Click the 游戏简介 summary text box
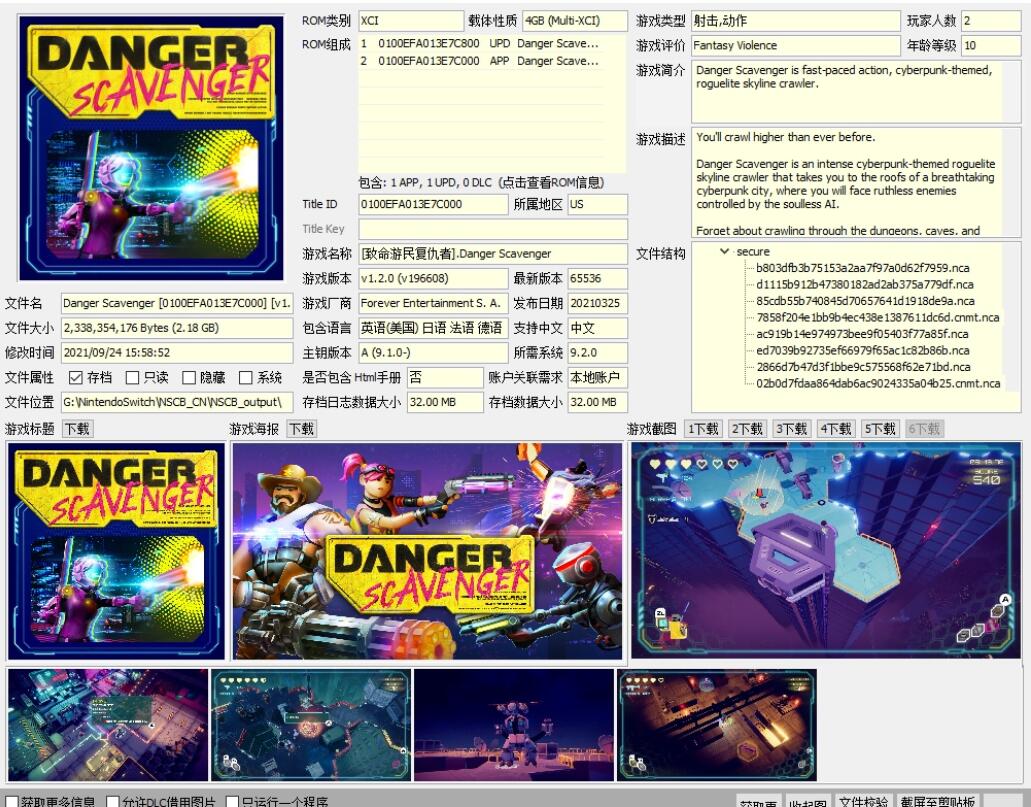Screen dimensions: 1031x807 (x=856, y=91)
